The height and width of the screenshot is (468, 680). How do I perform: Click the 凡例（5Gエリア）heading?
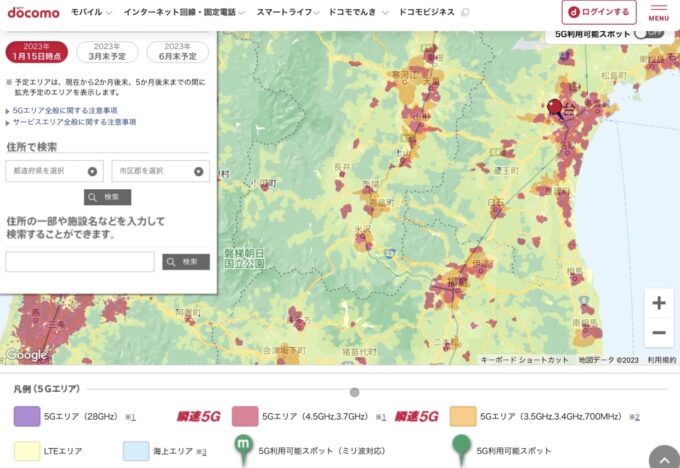47,389
